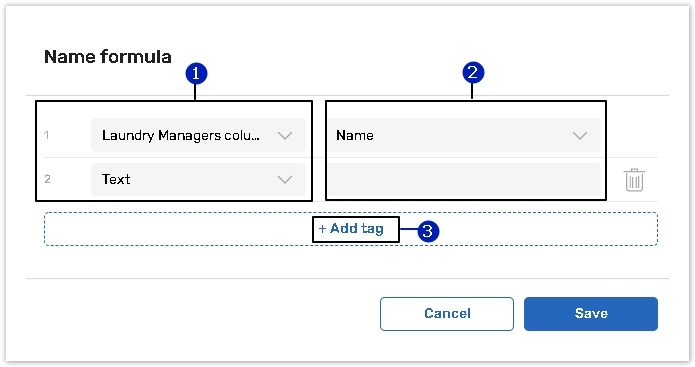
Task: Click the dashed Add tag drop area
Action: point(351,229)
